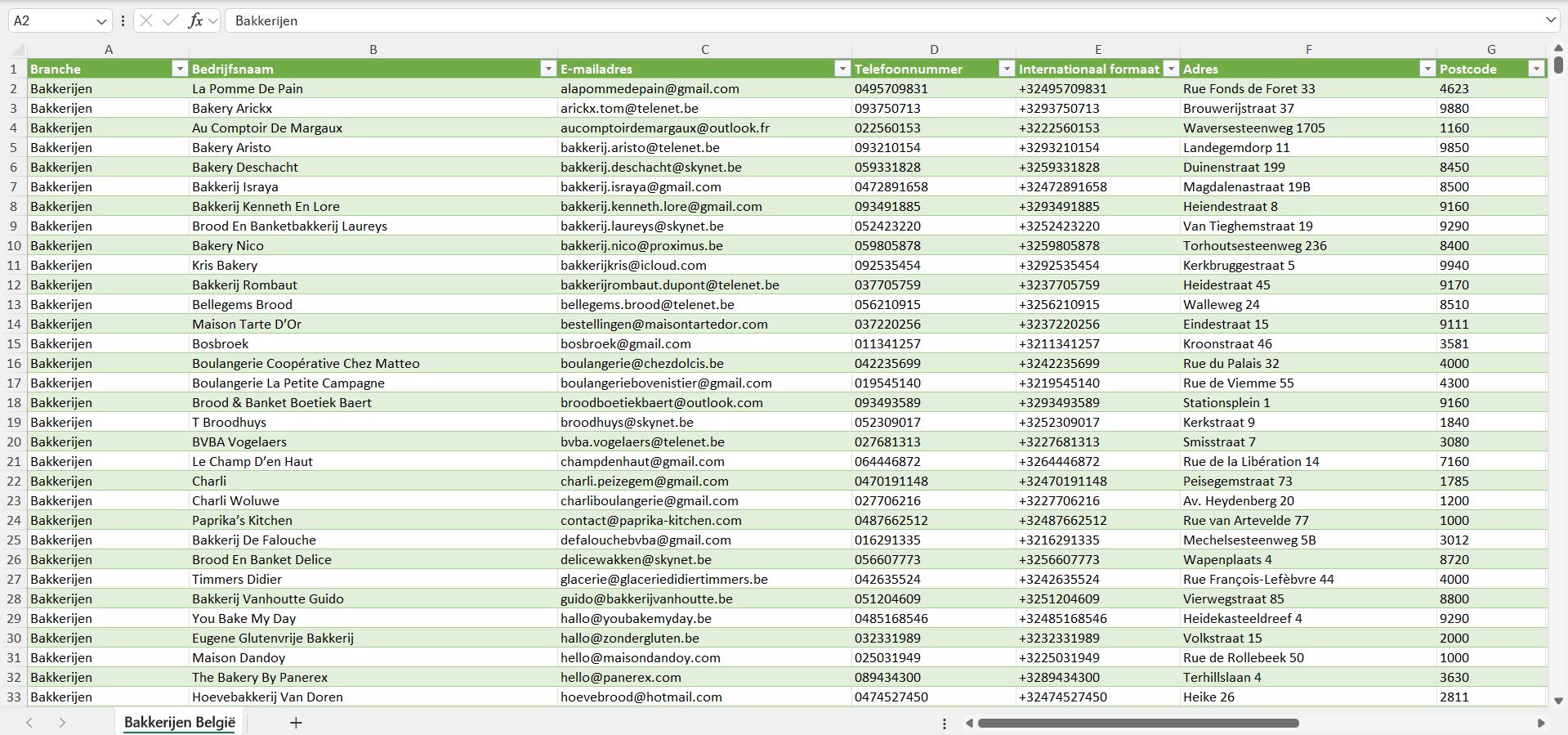Image resolution: width=1568 pixels, height=735 pixels.
Task: Click the vertical scroll down arrow
Action: 1558,701
